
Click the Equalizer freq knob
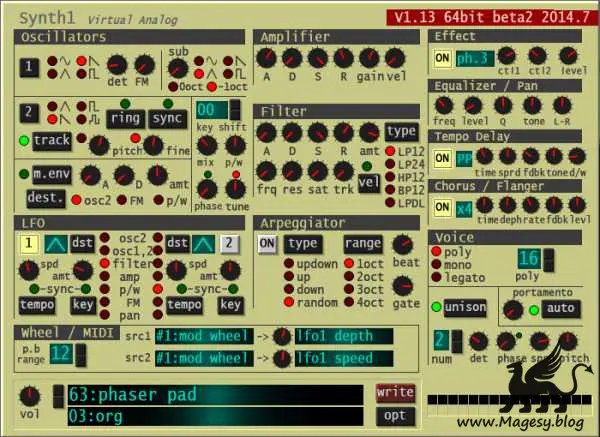[x=444, y=105]
